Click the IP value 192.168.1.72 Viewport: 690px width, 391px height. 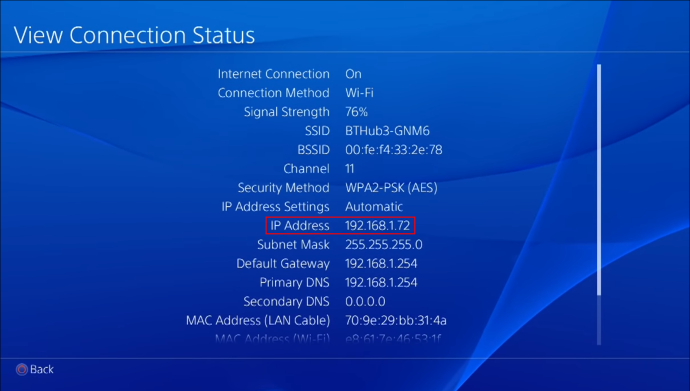pos(378,226)
